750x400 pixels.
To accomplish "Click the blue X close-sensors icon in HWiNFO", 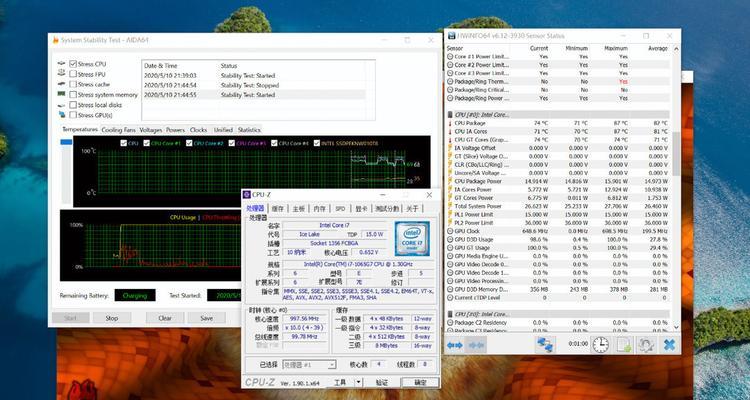I will (670, 344).
